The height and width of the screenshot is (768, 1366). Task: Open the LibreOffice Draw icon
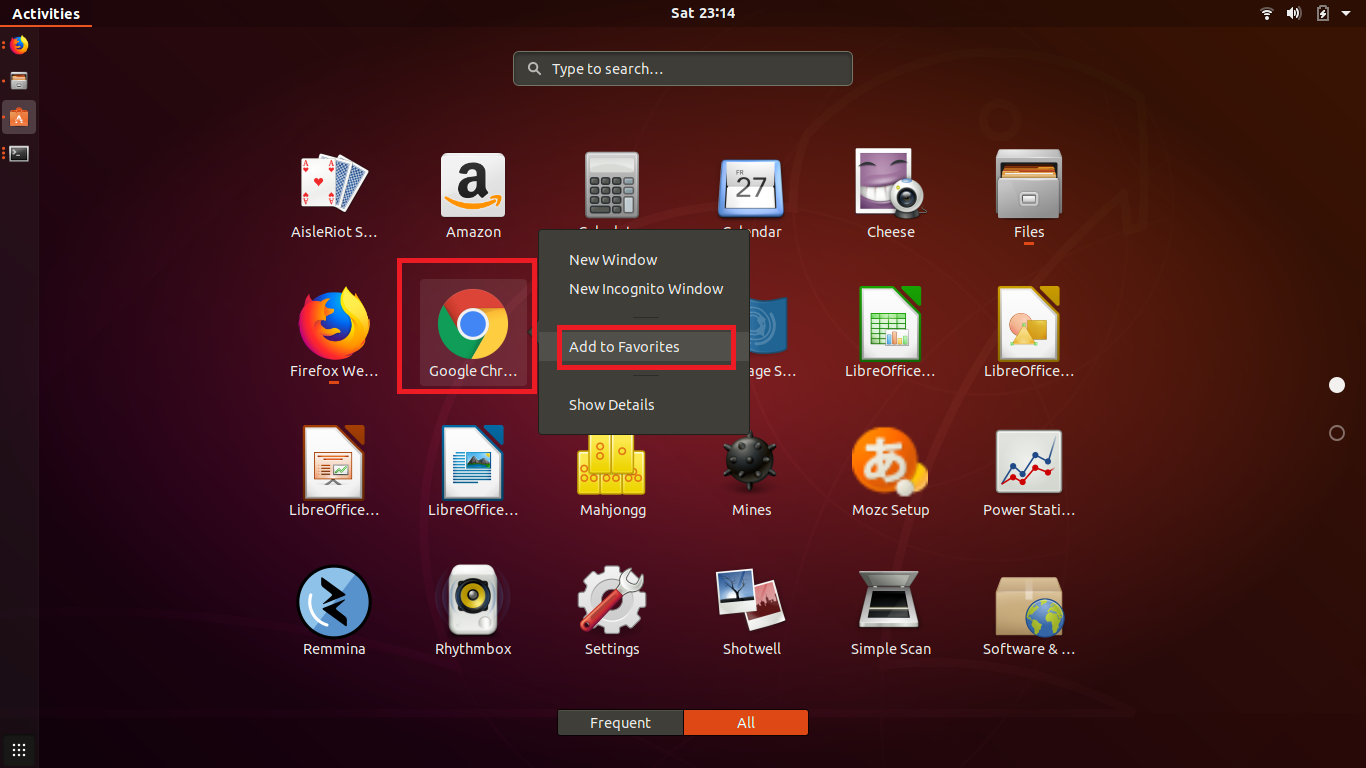click(1029, 323)
